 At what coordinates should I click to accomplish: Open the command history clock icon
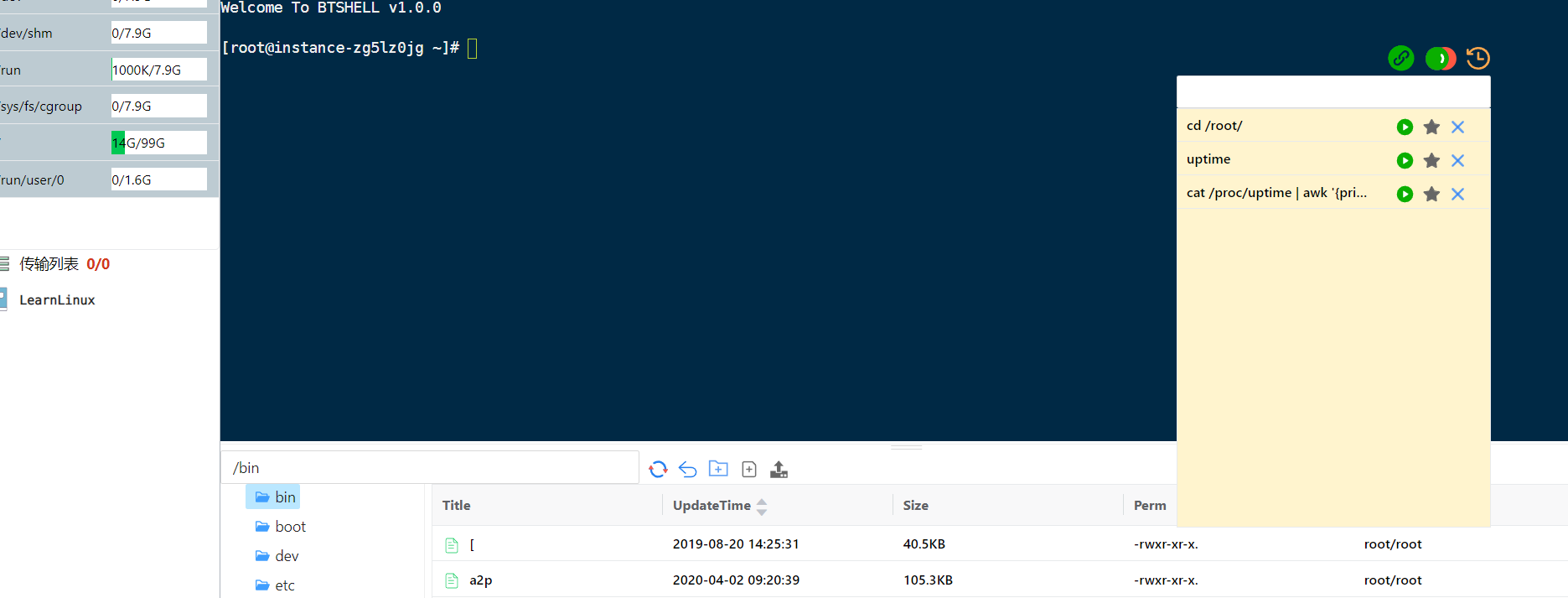coord(1477,58)
